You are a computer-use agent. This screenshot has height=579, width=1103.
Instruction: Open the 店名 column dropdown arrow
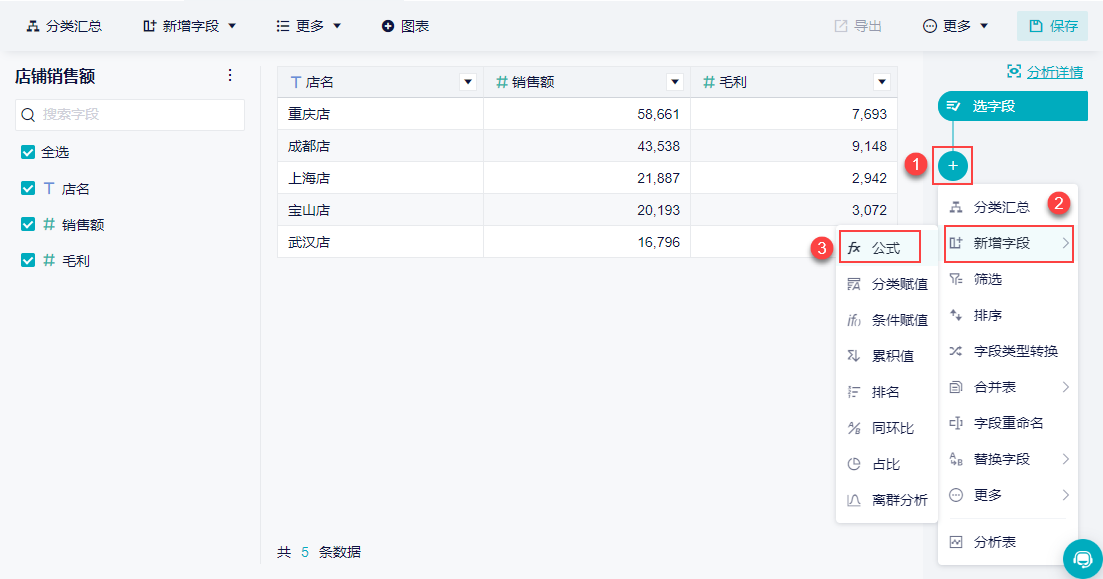coord(467,82)
